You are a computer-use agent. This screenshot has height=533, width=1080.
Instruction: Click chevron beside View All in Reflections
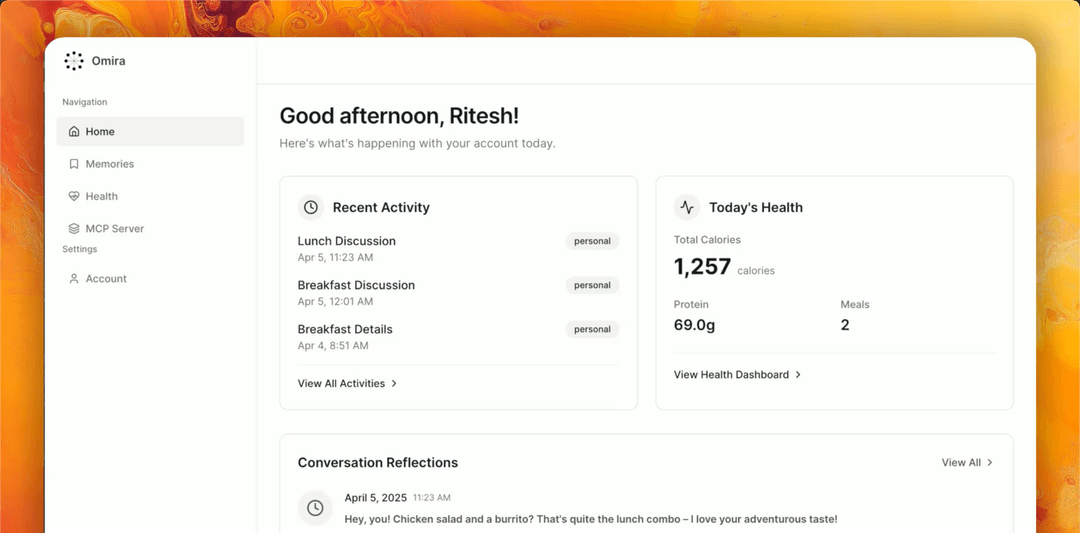click(x=990, y=463)
